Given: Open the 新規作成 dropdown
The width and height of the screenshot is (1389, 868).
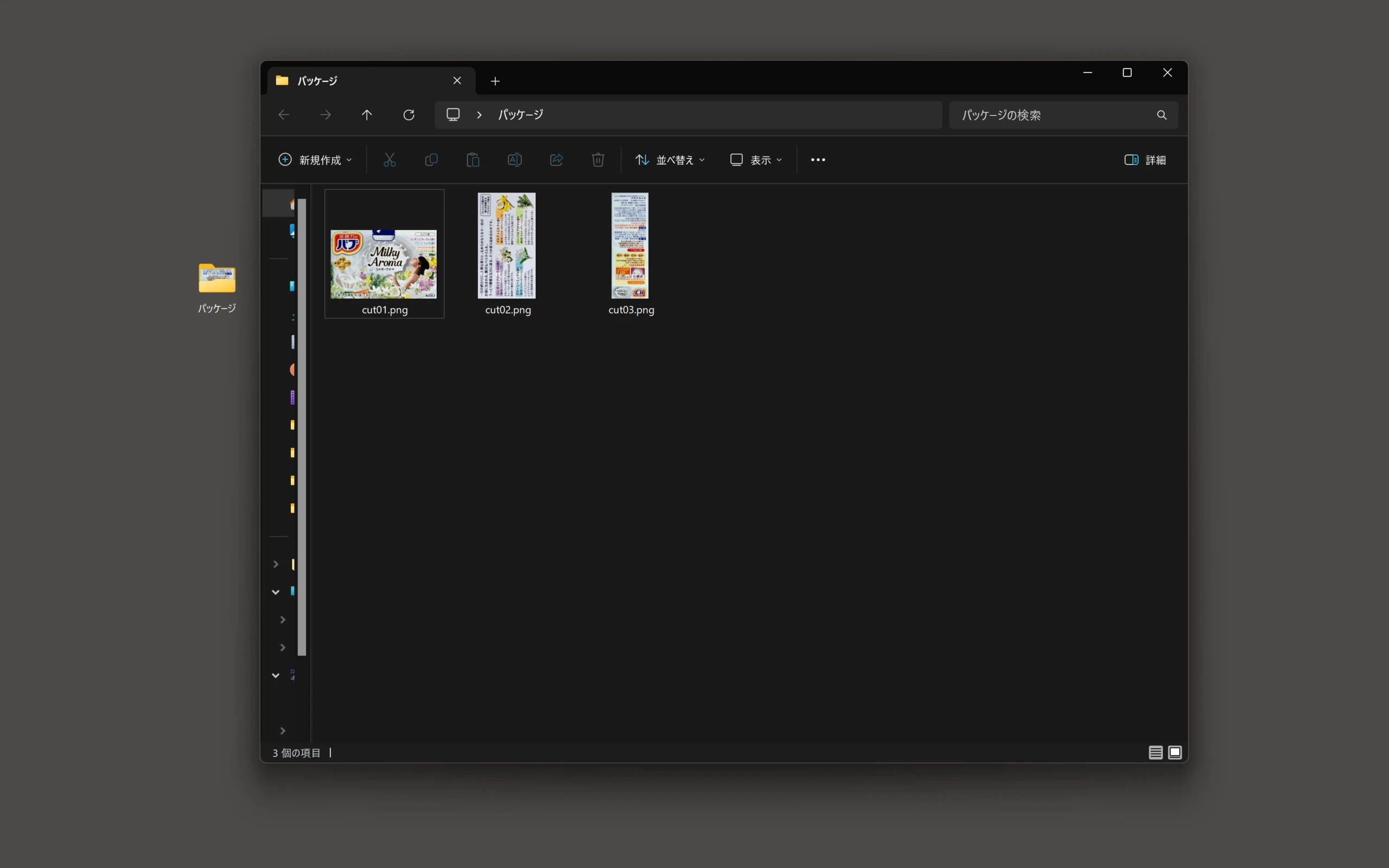Looking at the screenshot, I should pos(315,159).
